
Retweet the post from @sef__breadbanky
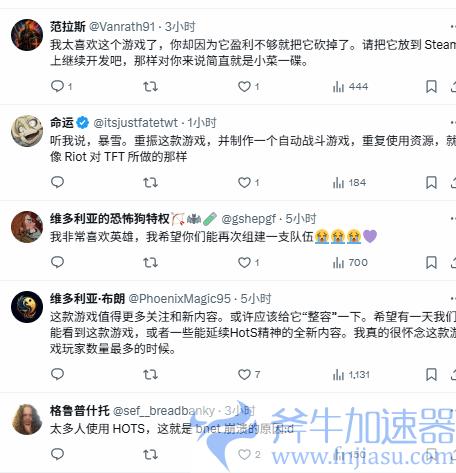point(150,454)
